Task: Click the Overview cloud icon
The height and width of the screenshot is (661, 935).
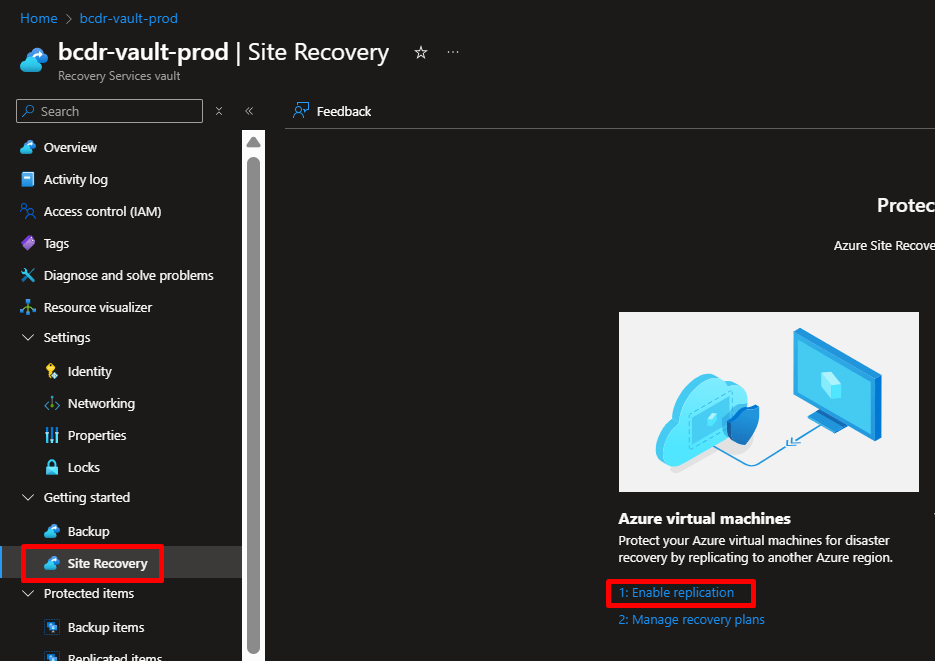Action: click(28, 147)
